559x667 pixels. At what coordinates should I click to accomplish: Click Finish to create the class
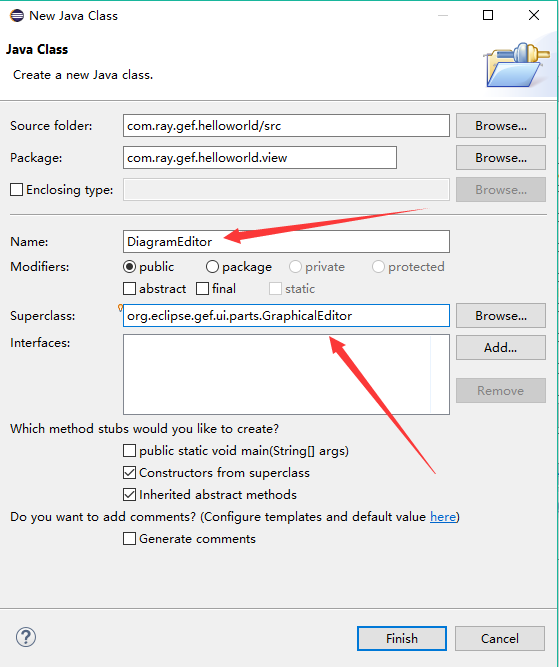click(x=402, y=638)
